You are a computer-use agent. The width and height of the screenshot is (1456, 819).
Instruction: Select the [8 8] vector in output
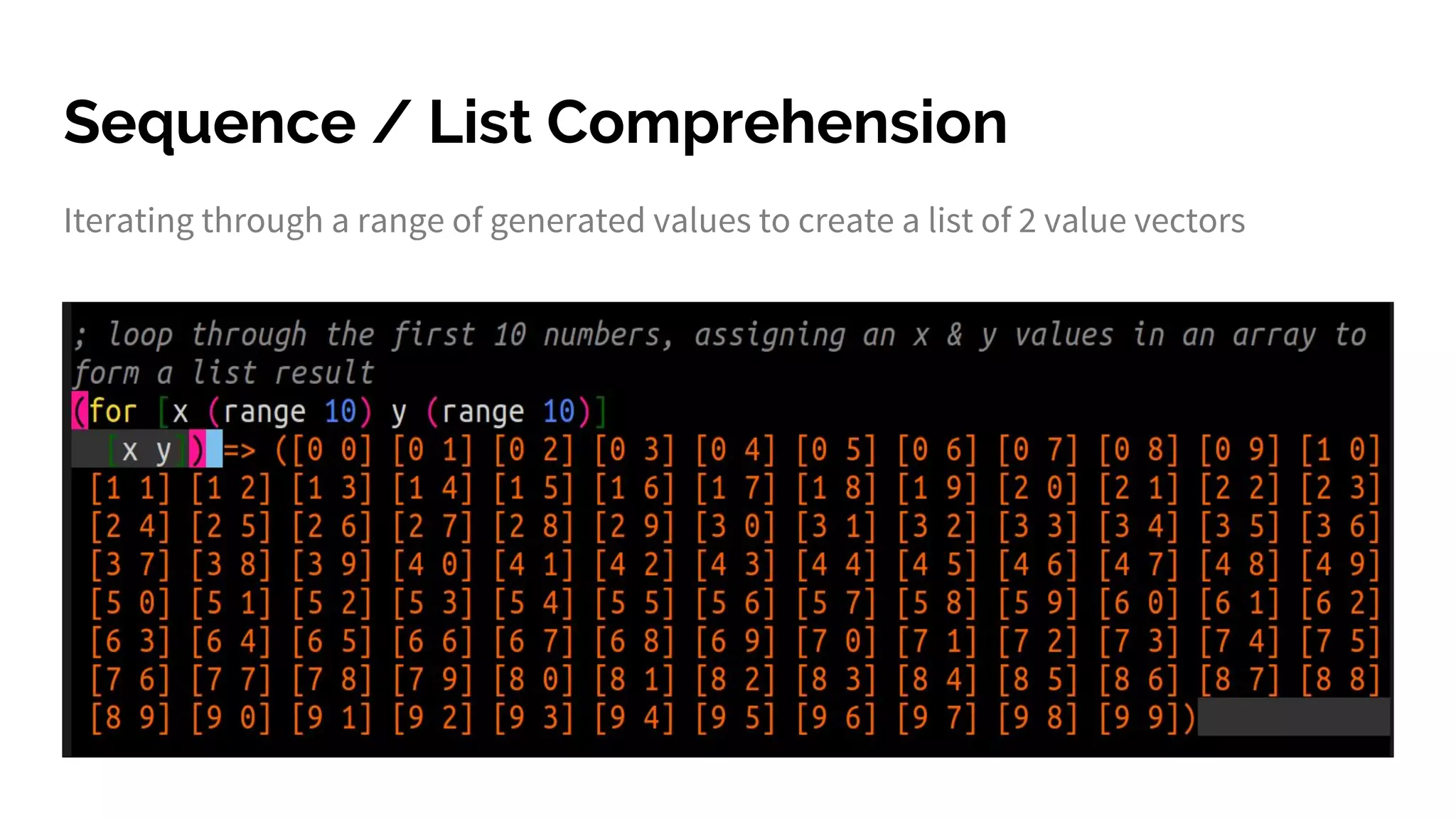1339,680
